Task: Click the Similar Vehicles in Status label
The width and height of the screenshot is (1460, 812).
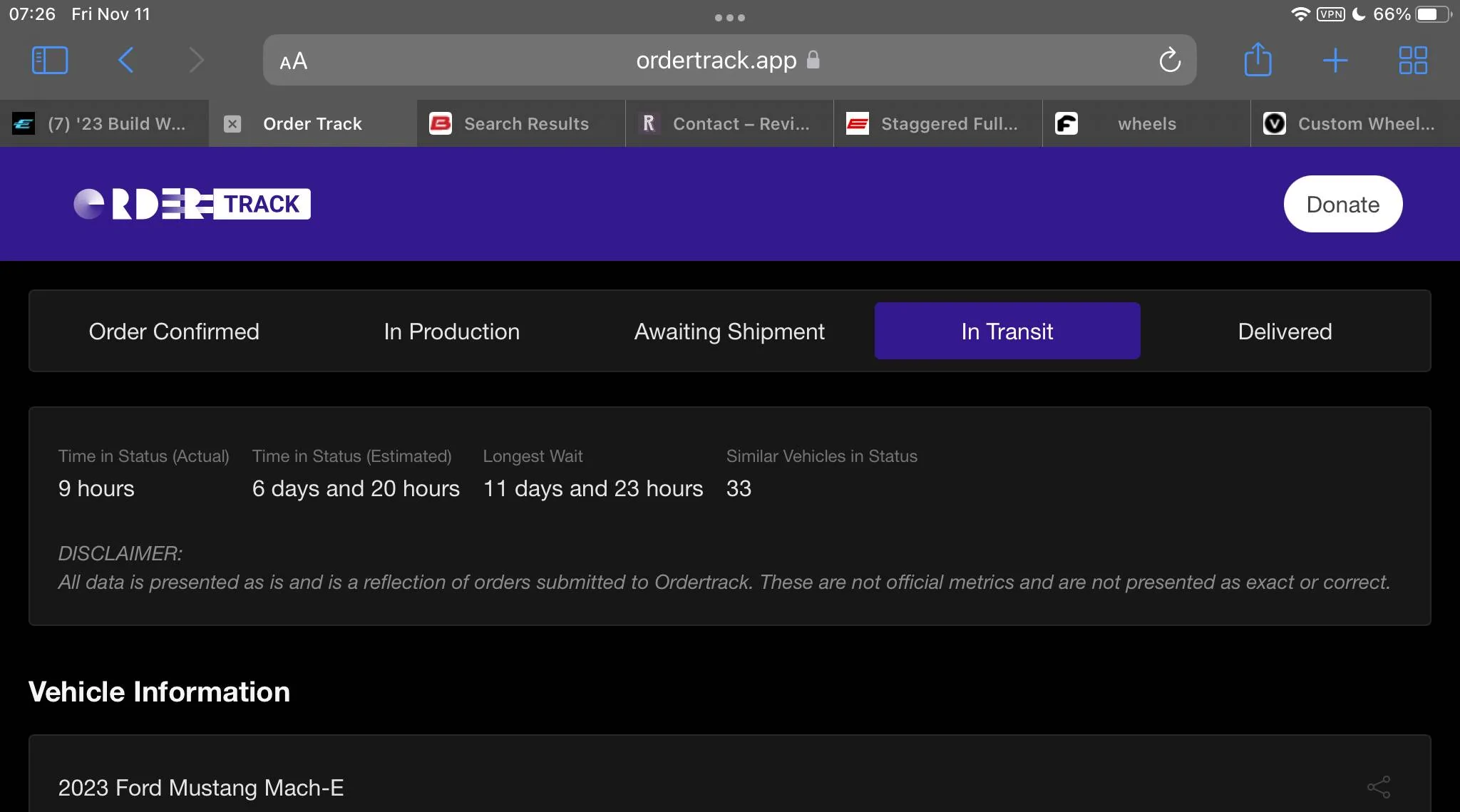Action: click(821, 456)
